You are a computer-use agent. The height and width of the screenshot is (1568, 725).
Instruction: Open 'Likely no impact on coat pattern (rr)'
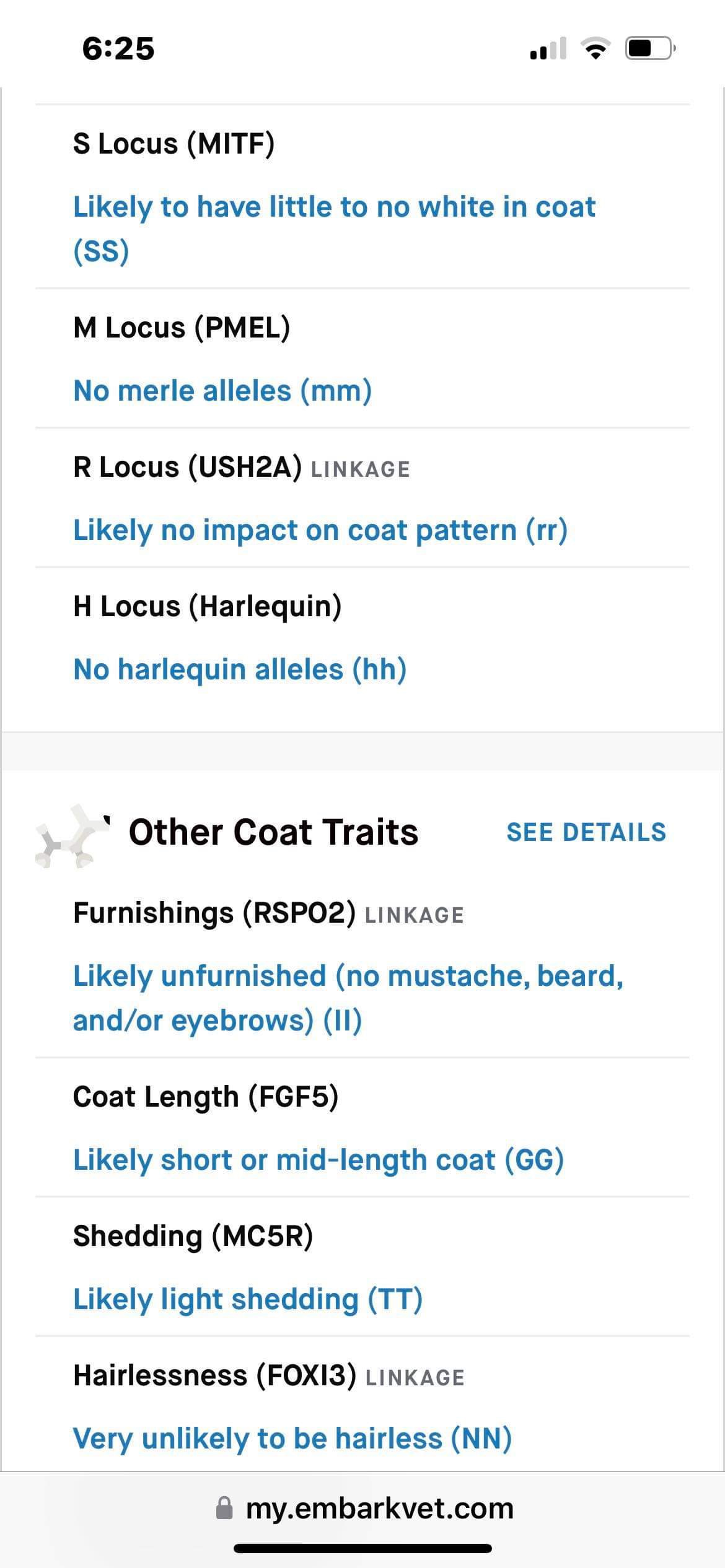320,530
